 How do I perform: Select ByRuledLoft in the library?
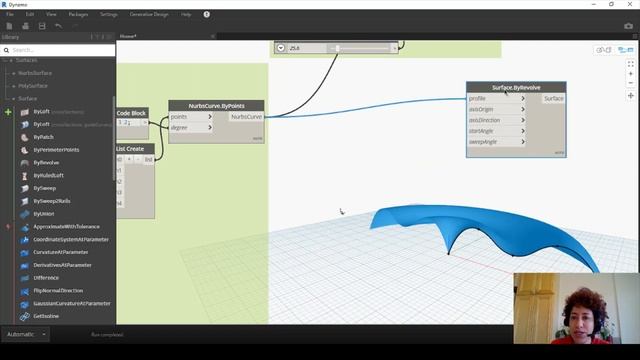tap(48, 176)
